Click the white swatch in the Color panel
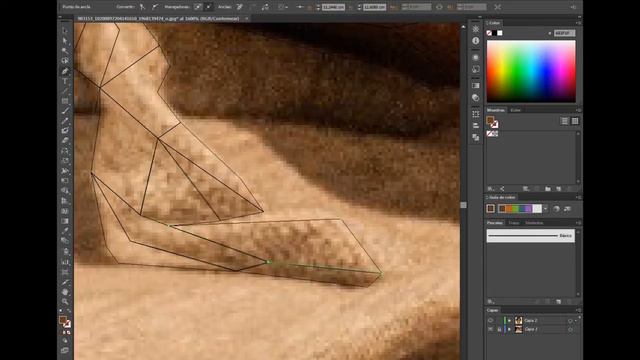The image size is (640, 360). point(500,33)
